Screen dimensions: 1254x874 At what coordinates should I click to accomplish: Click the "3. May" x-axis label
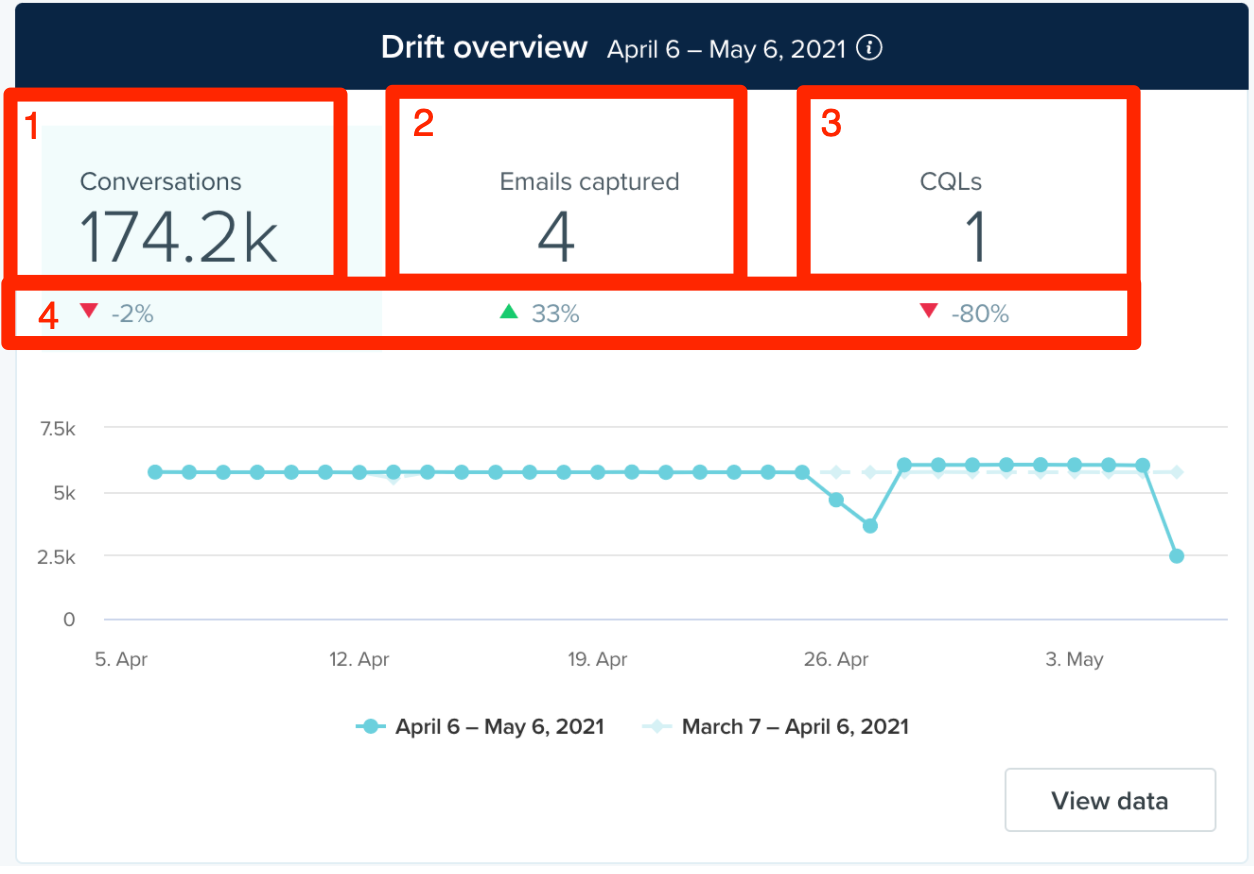1075,660
